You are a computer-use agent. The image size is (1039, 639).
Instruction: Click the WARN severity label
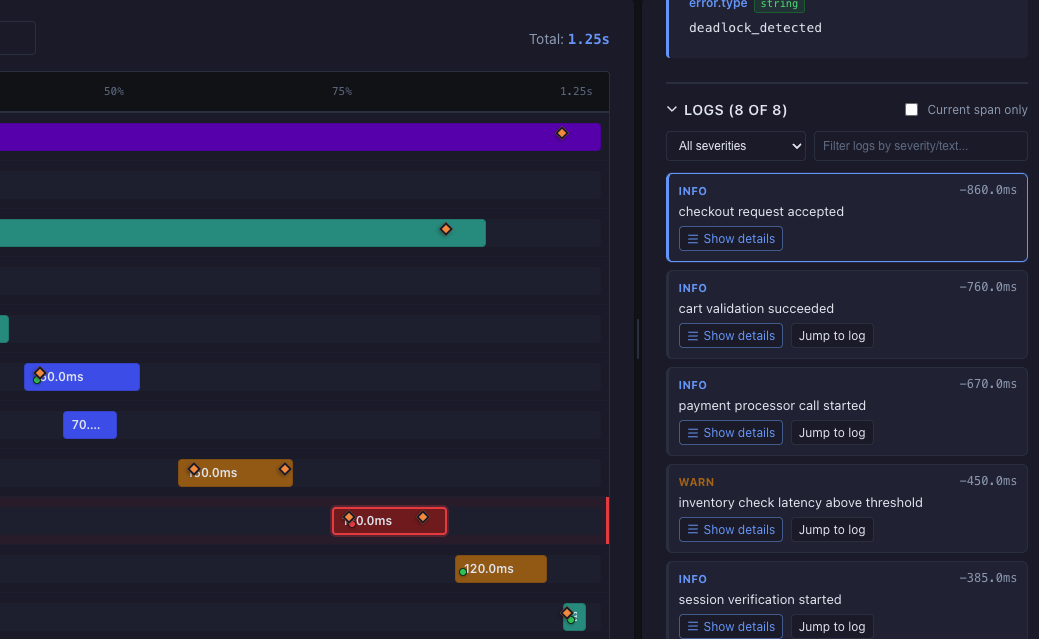(x=696, y=482)
